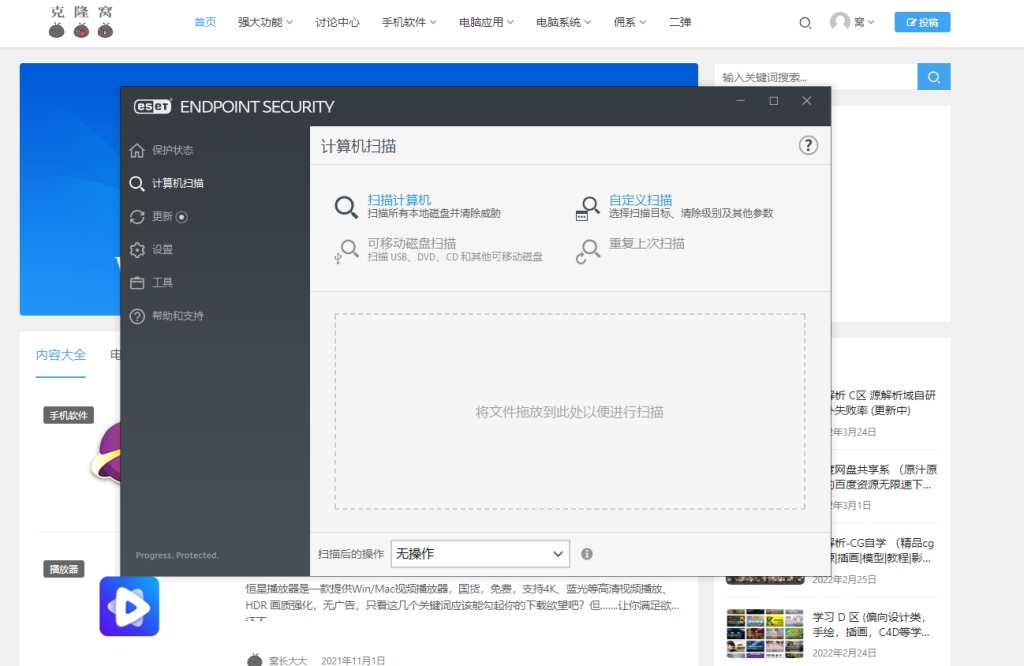Click the author name 窝长大大

288,660
